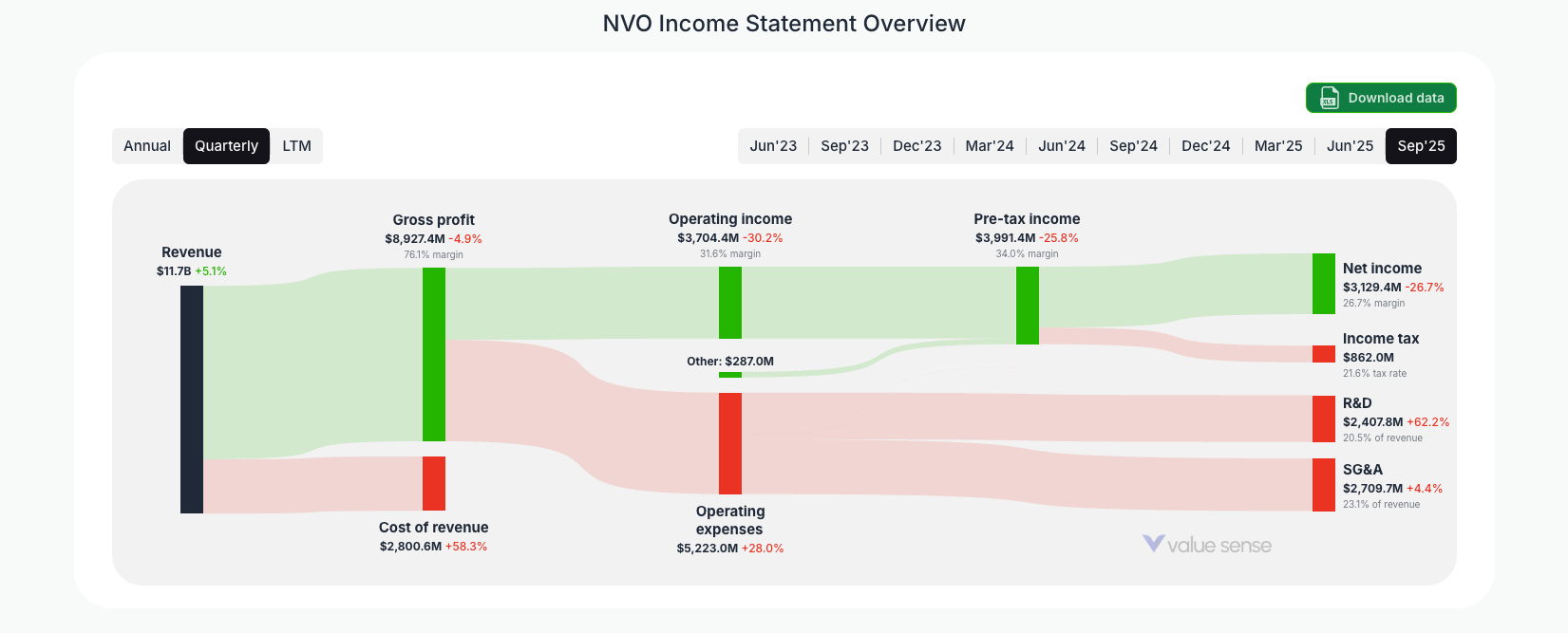Click the $11.7B revenue value
Image resolution: width=1568 pixels, height=633 pixels.
pos(174,271)
